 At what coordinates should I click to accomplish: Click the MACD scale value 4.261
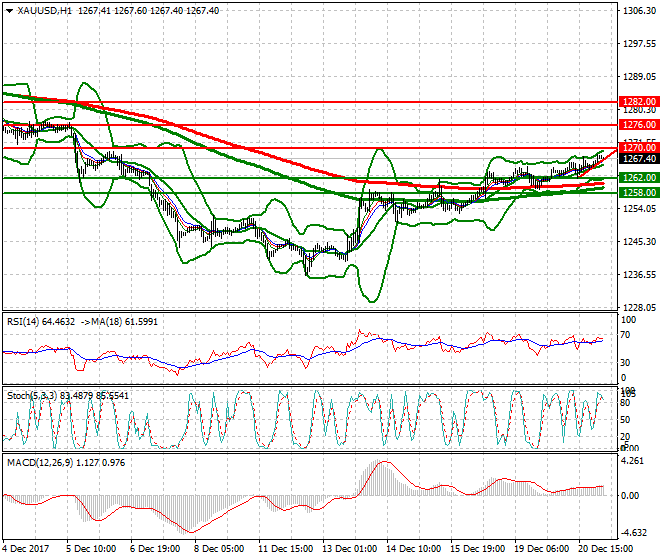(633, 461)
